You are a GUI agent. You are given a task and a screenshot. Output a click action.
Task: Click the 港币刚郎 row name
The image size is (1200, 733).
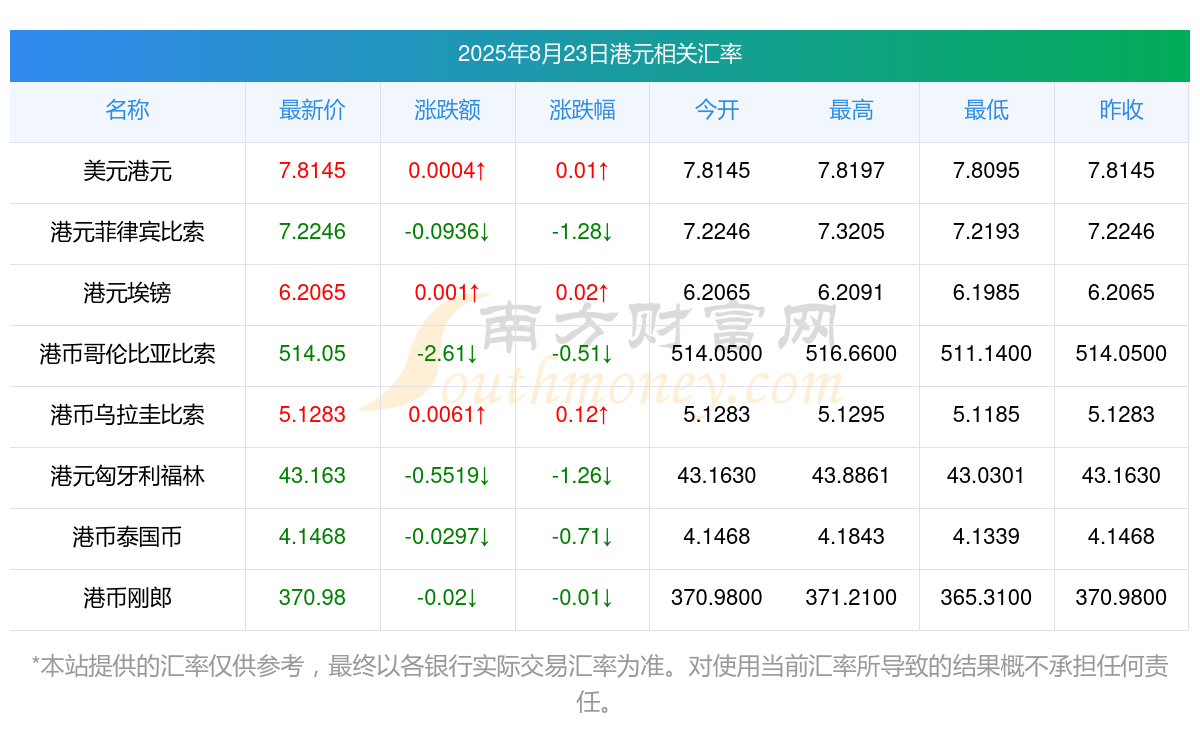pos(127,598)
